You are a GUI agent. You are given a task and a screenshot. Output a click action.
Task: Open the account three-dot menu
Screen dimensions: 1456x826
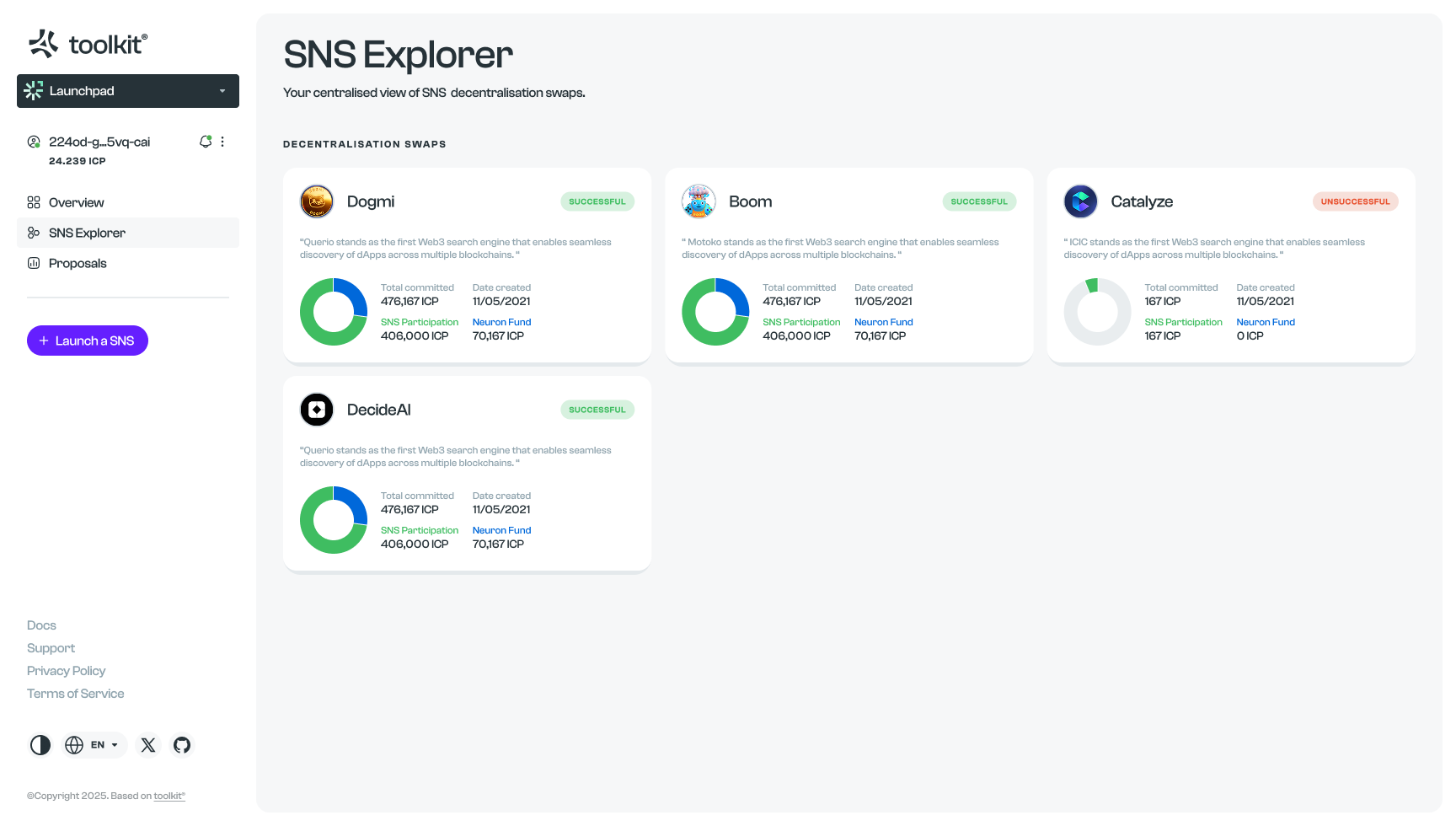tap(222, 142)
